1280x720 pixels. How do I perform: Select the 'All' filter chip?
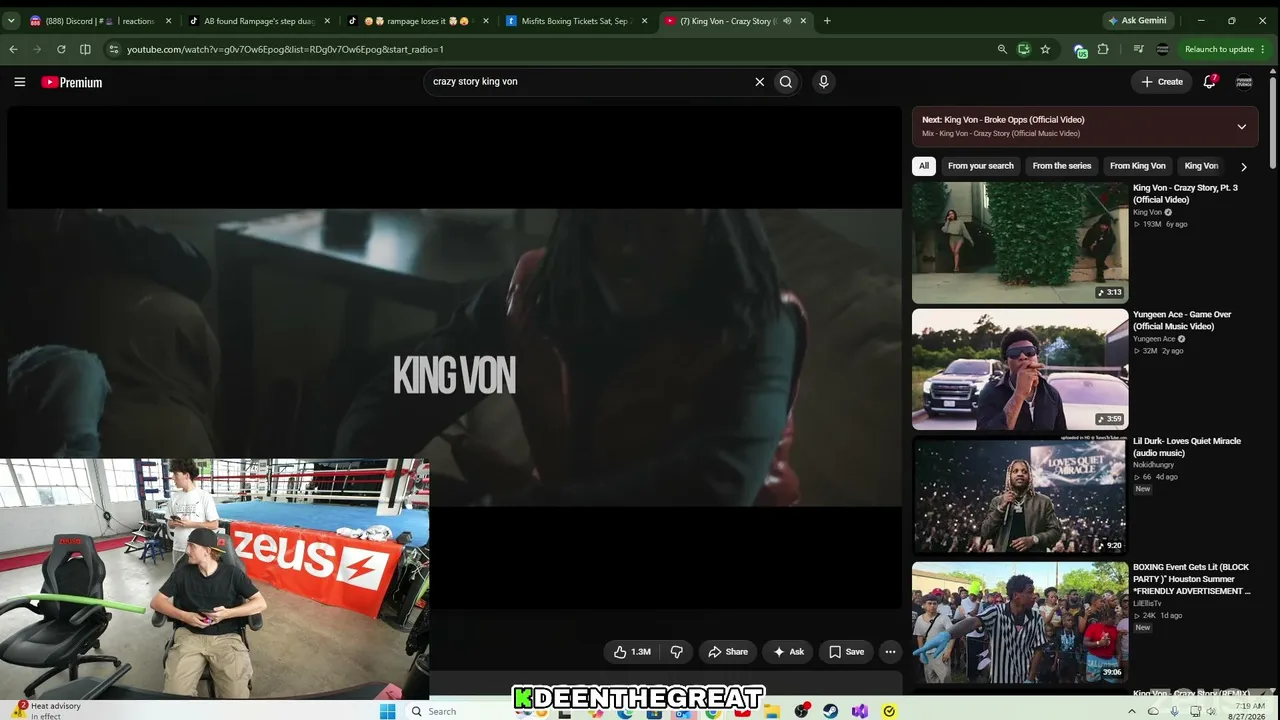click(x=924, y=166)
